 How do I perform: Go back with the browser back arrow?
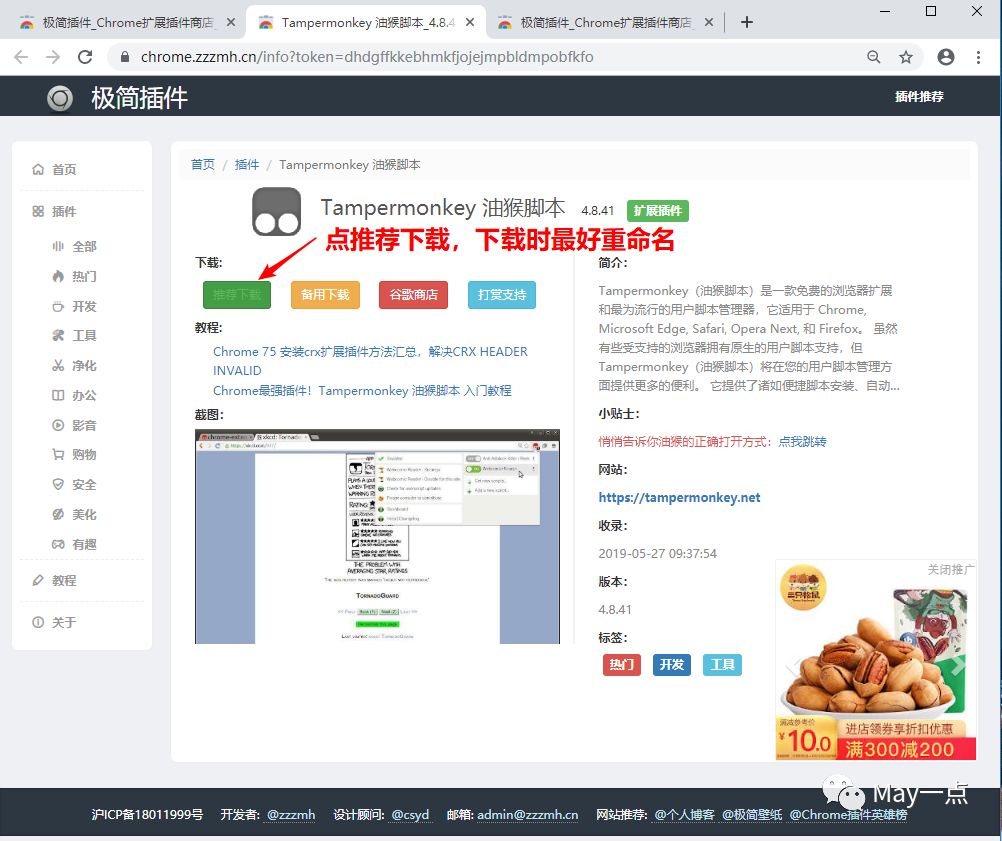tap(21, 57)
